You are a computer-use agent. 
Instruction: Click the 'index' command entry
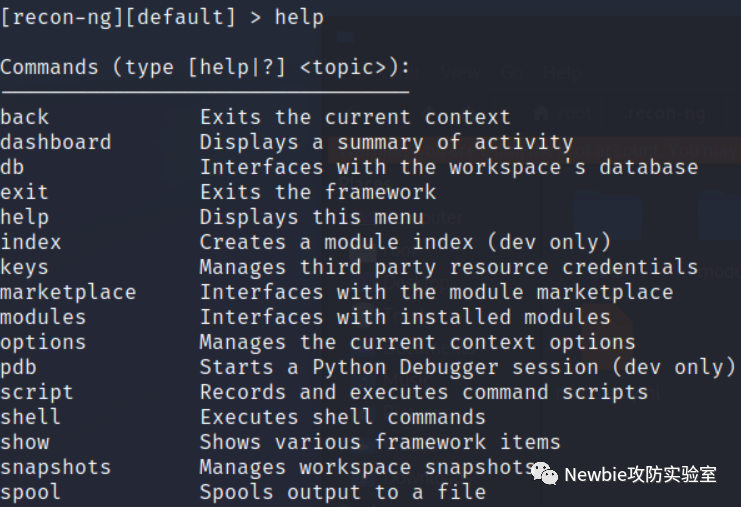pyautogui.click(x=31, y=242)
